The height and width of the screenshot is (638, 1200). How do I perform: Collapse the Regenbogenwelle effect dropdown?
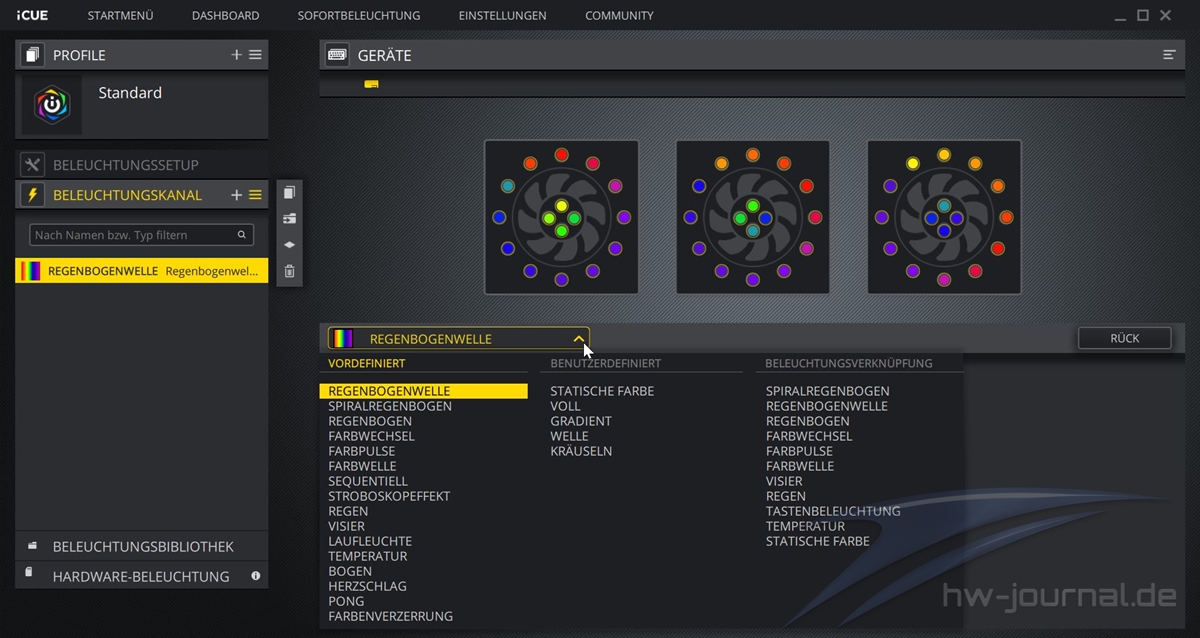point(578,339)
